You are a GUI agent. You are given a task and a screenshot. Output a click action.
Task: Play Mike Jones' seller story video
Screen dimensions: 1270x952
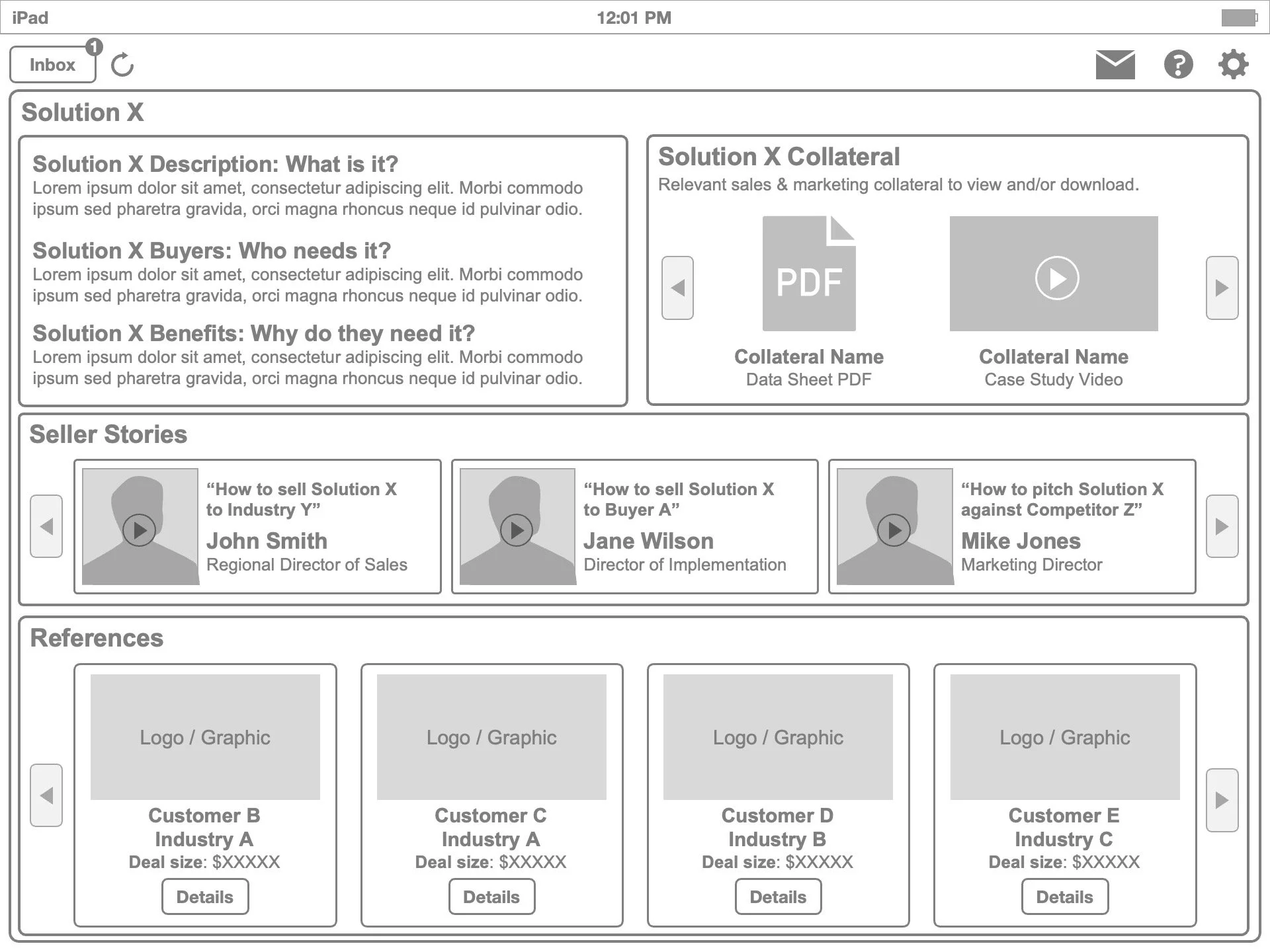tap(894, 530)
